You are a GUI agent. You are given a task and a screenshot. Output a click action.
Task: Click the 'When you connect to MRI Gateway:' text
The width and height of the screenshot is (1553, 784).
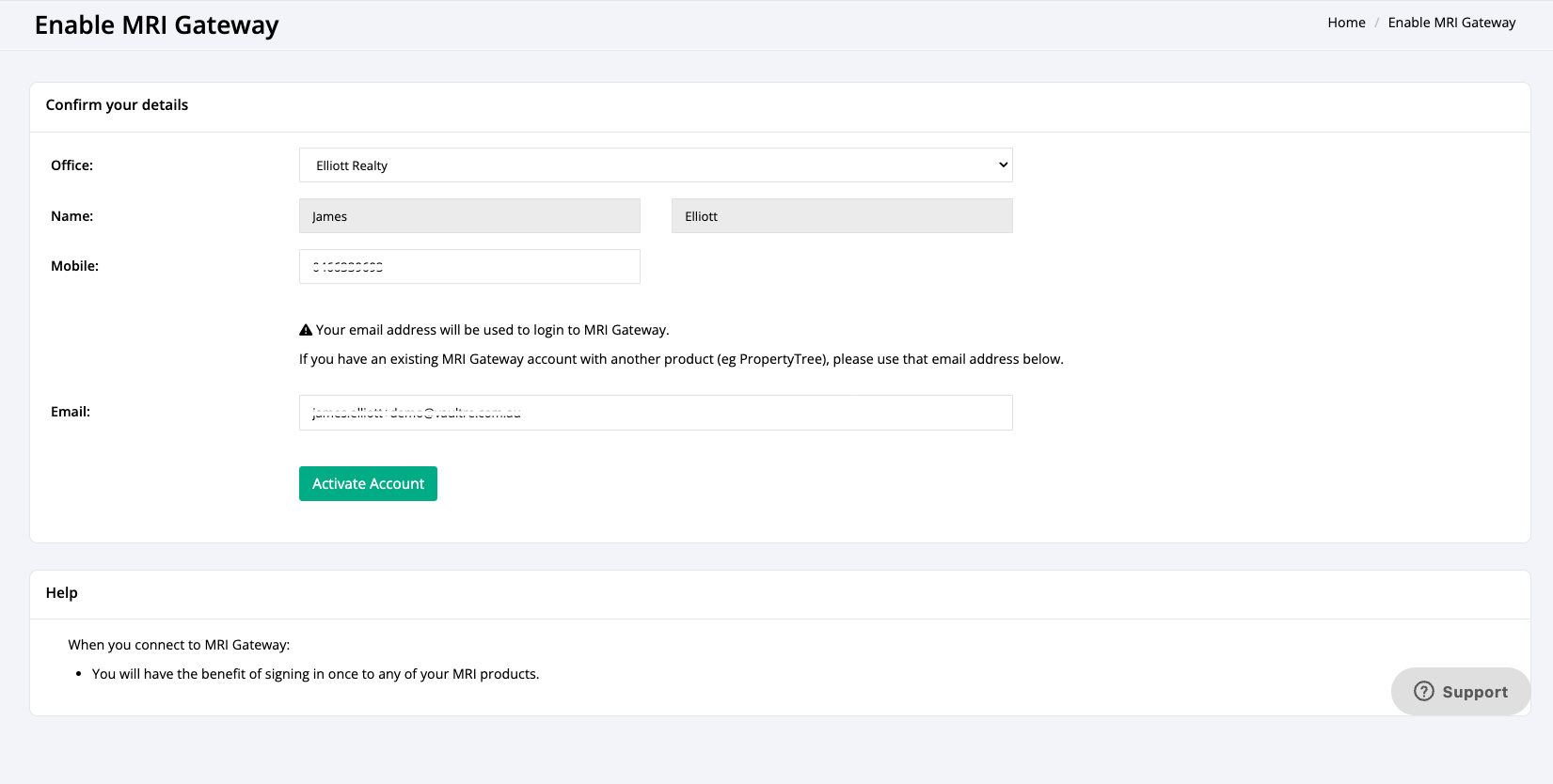click(179, 645)
